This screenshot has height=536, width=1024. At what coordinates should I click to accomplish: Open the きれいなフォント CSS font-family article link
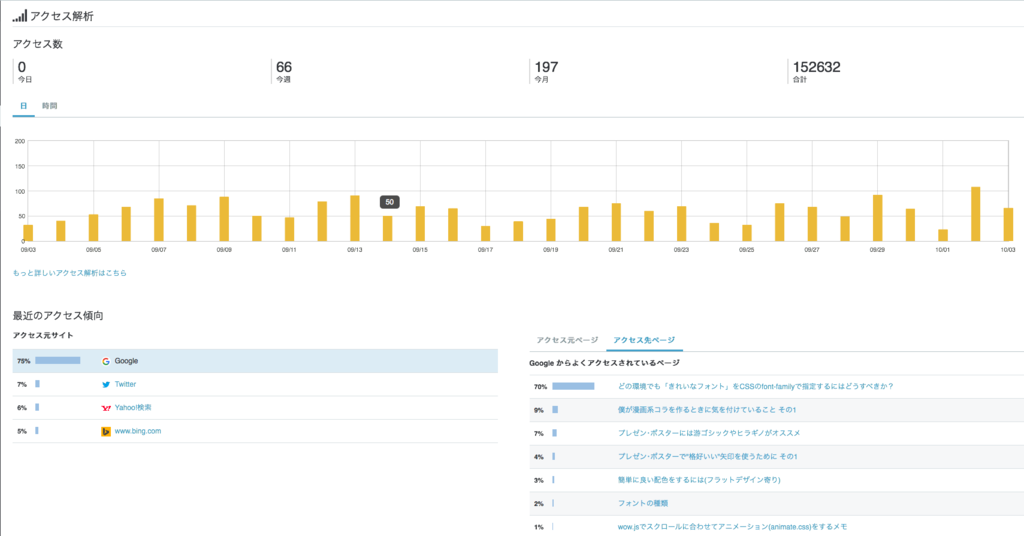click(756, 386)
